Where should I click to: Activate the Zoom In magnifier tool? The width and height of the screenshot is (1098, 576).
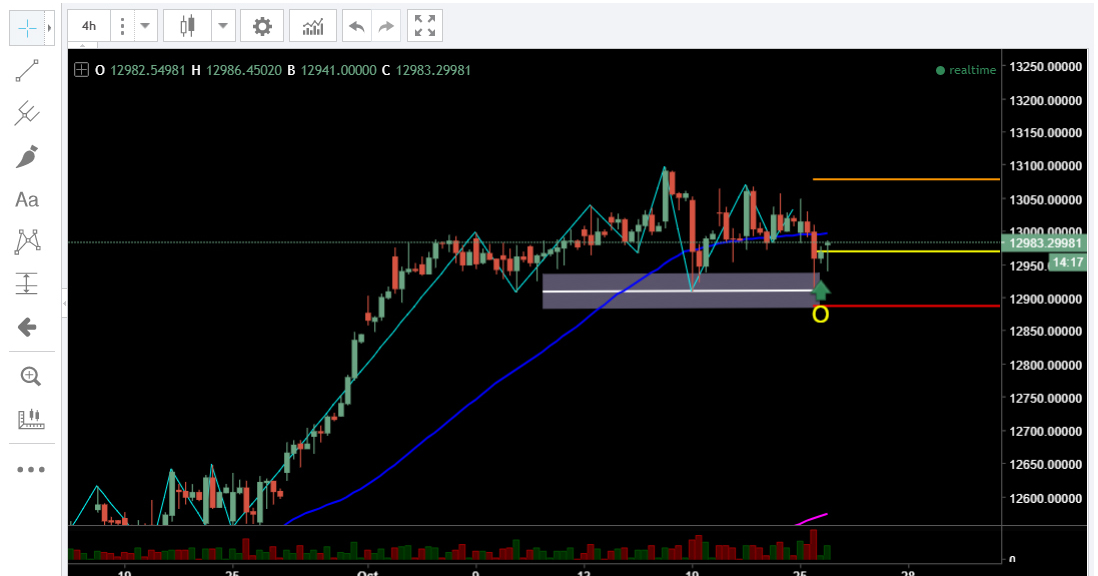click(x=28, y=375)
